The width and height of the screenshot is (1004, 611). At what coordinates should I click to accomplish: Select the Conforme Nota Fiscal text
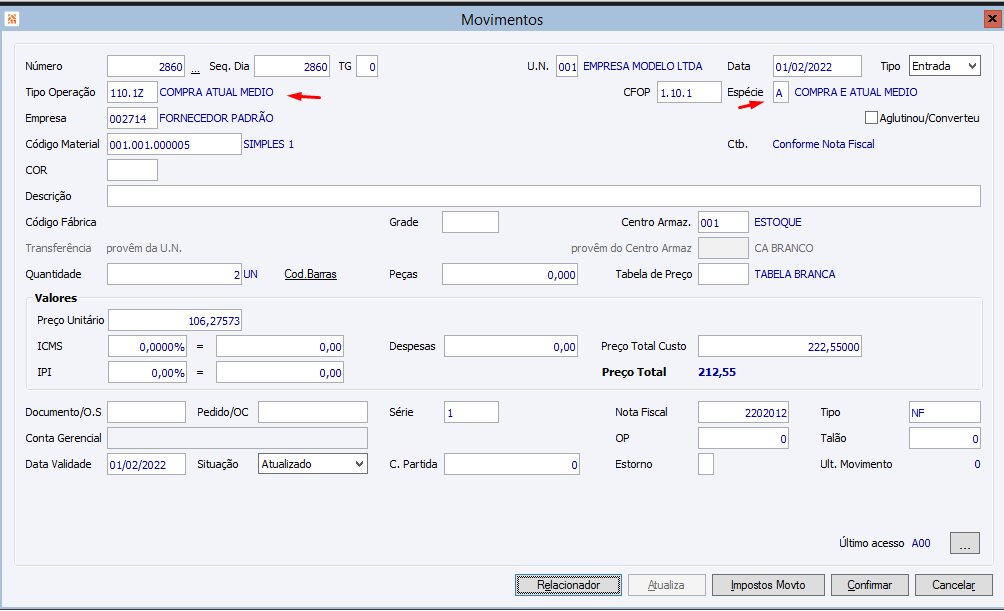coord(823,144)
